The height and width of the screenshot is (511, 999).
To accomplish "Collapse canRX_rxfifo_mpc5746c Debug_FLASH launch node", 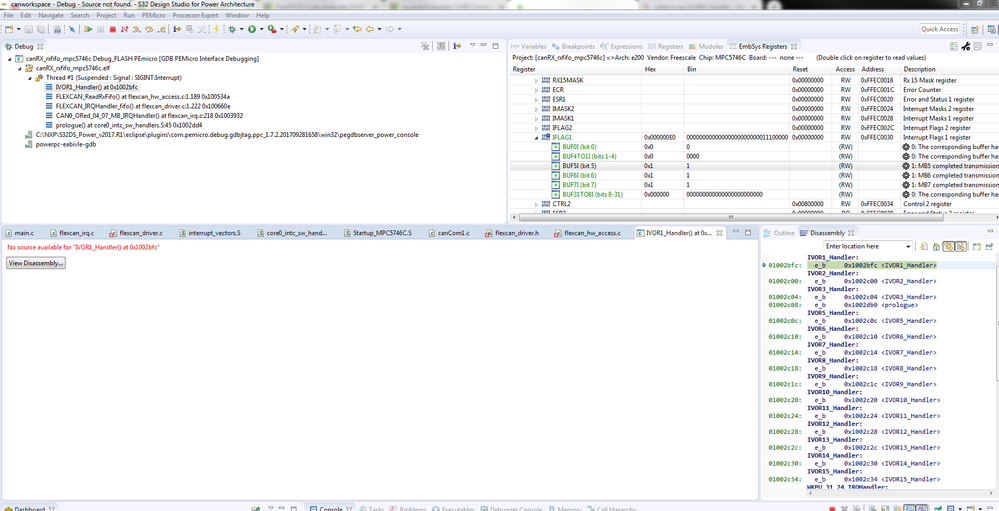I will (10, 58).
